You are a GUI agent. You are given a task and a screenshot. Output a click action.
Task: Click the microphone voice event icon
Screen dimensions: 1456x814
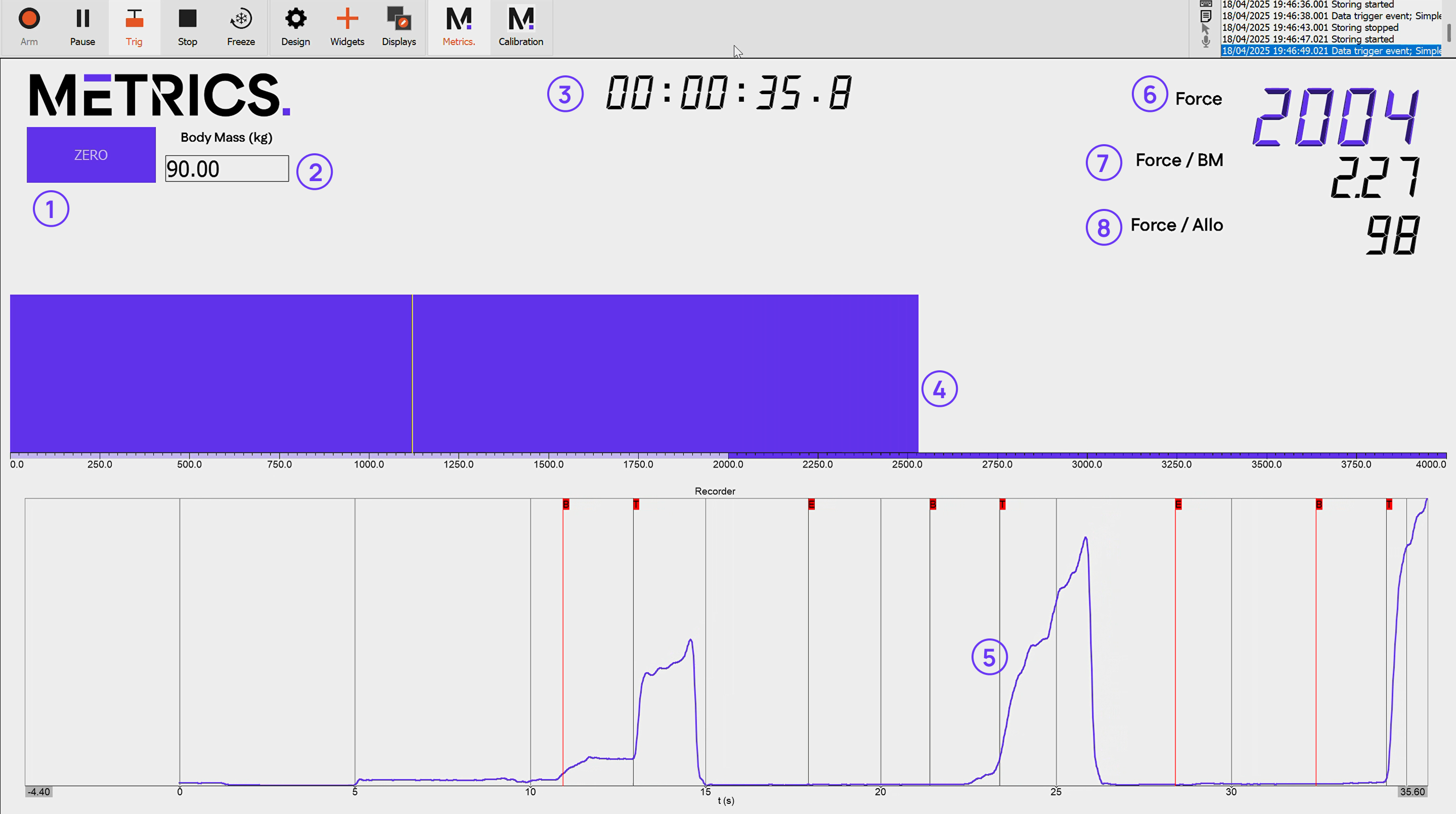click(1206, 41)
